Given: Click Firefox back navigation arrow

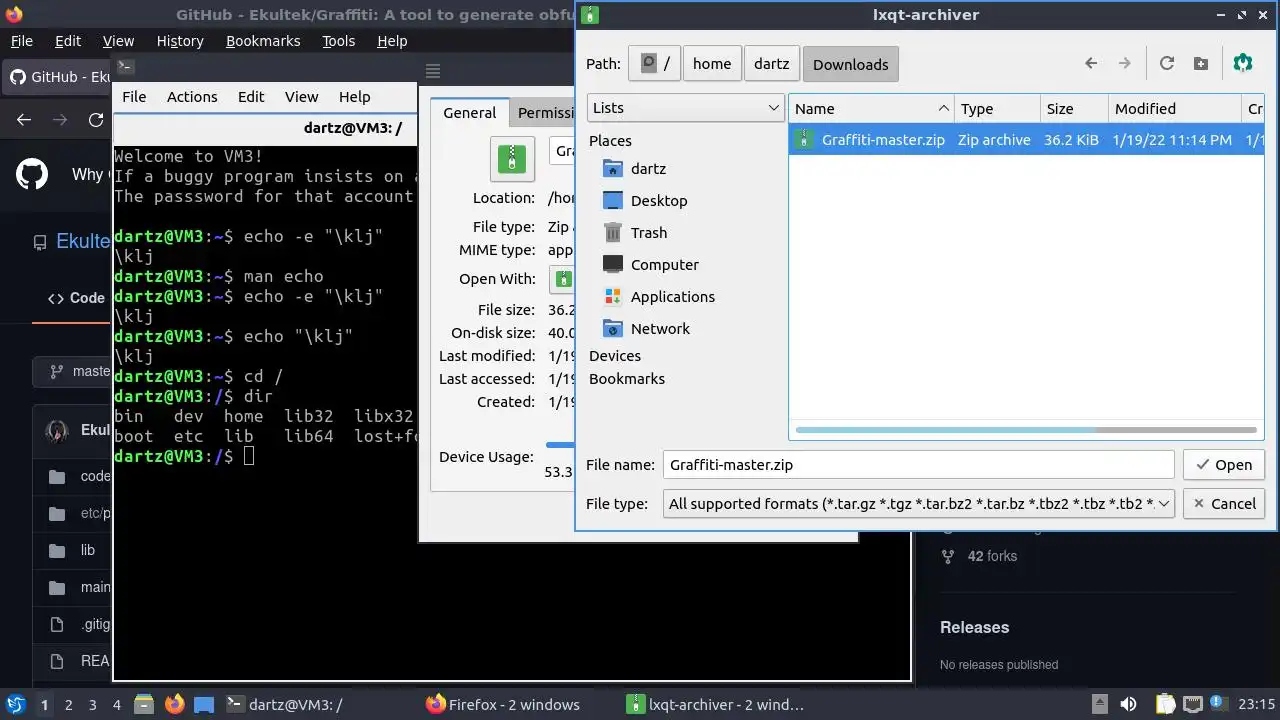Looking at the screenshot, I should click(x=24, y=120).
